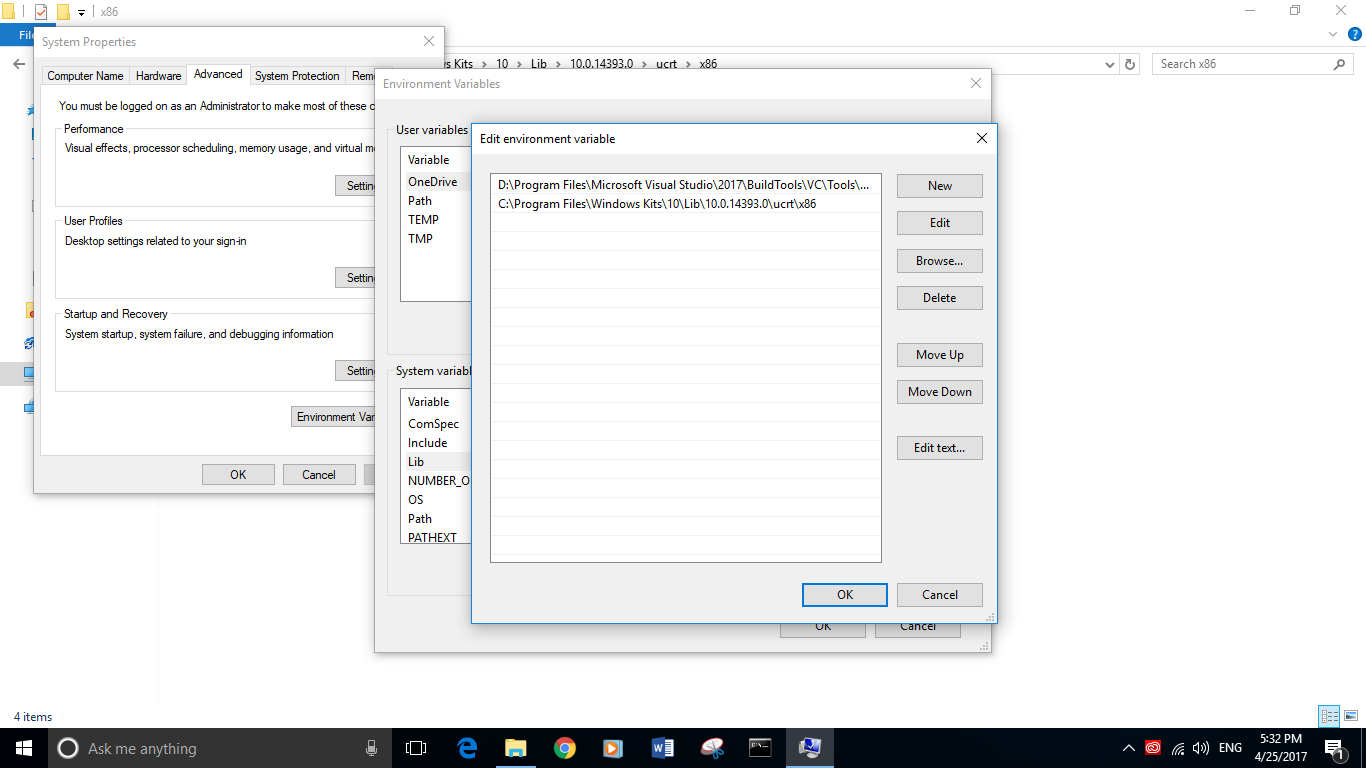
Task: Open the Windows Start menu
Action: tap(24, 748)
